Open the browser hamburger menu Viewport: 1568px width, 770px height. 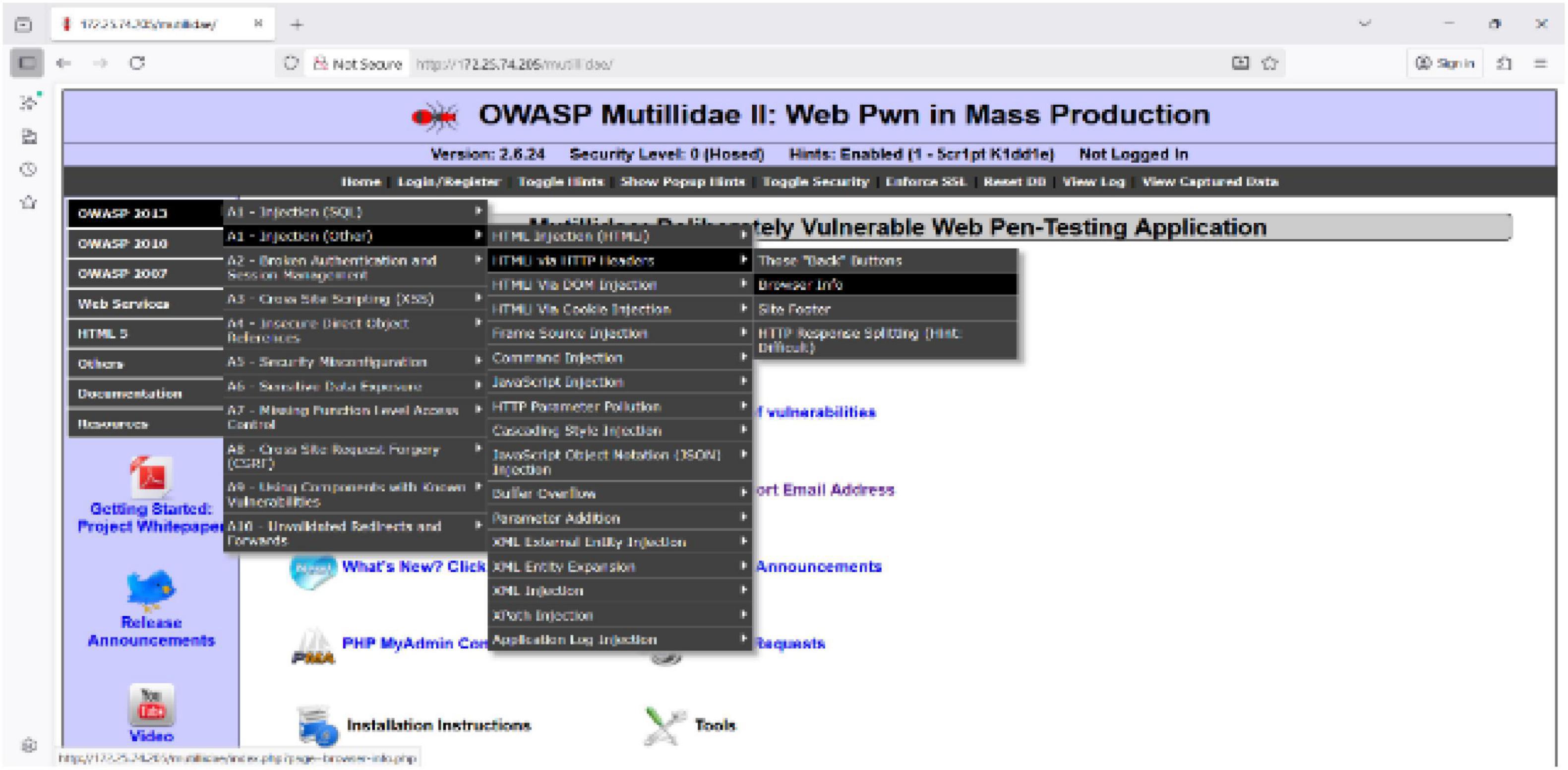pos(1541,64)
